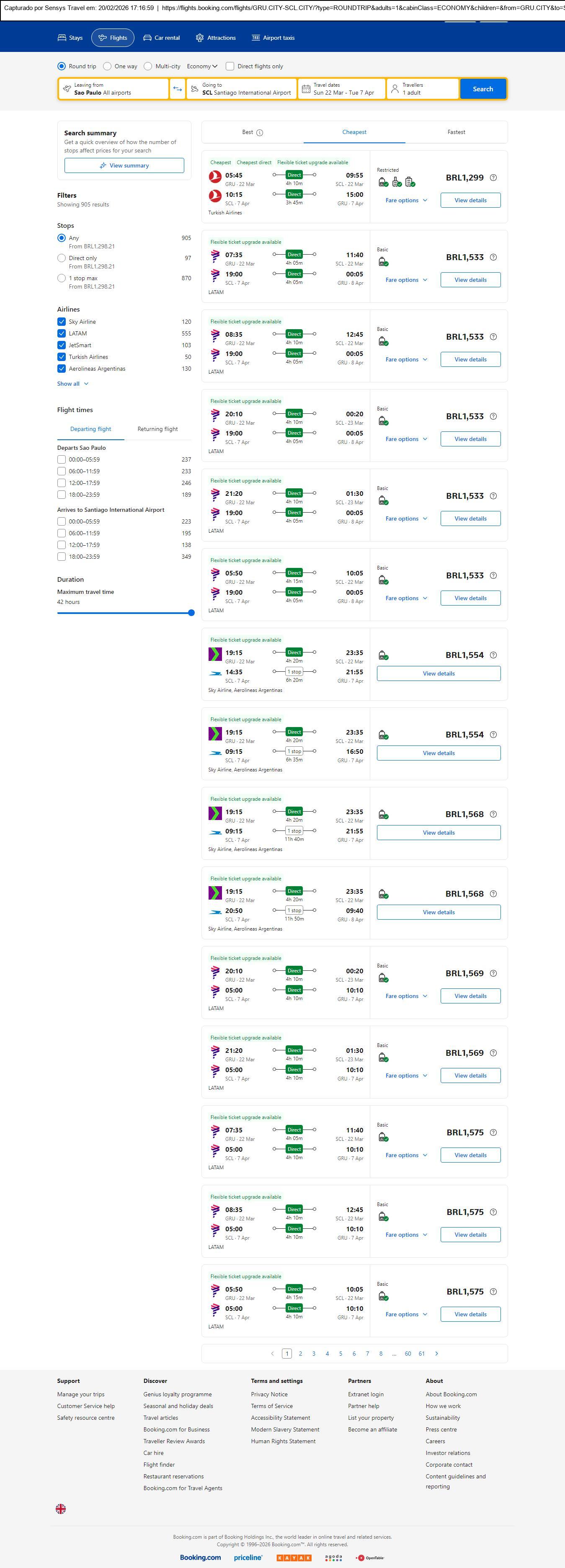Click the calendar icon in Travel dates field
The width and height of the screenshot is (565, 1568).
click(306, 89)
